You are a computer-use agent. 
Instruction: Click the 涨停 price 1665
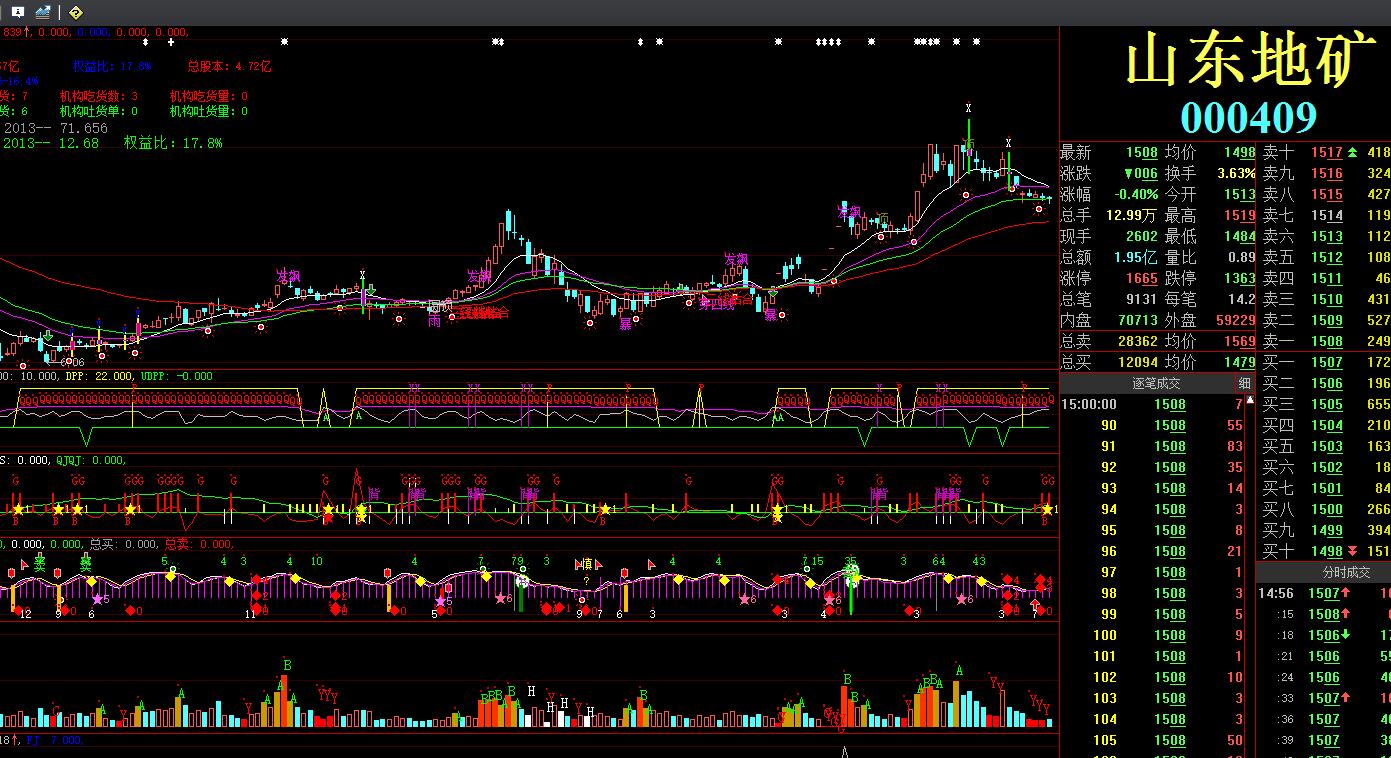[1142, 279]
